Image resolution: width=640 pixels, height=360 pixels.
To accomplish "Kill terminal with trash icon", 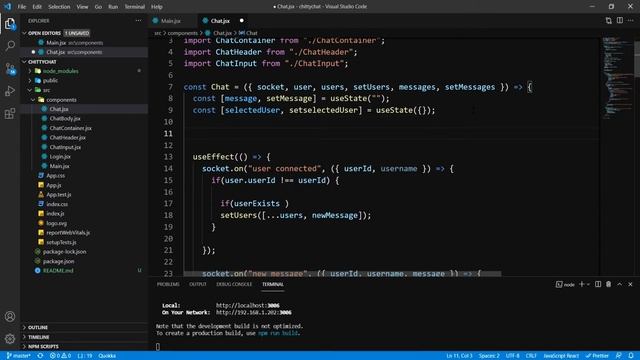I will click(x=609, y=284).
